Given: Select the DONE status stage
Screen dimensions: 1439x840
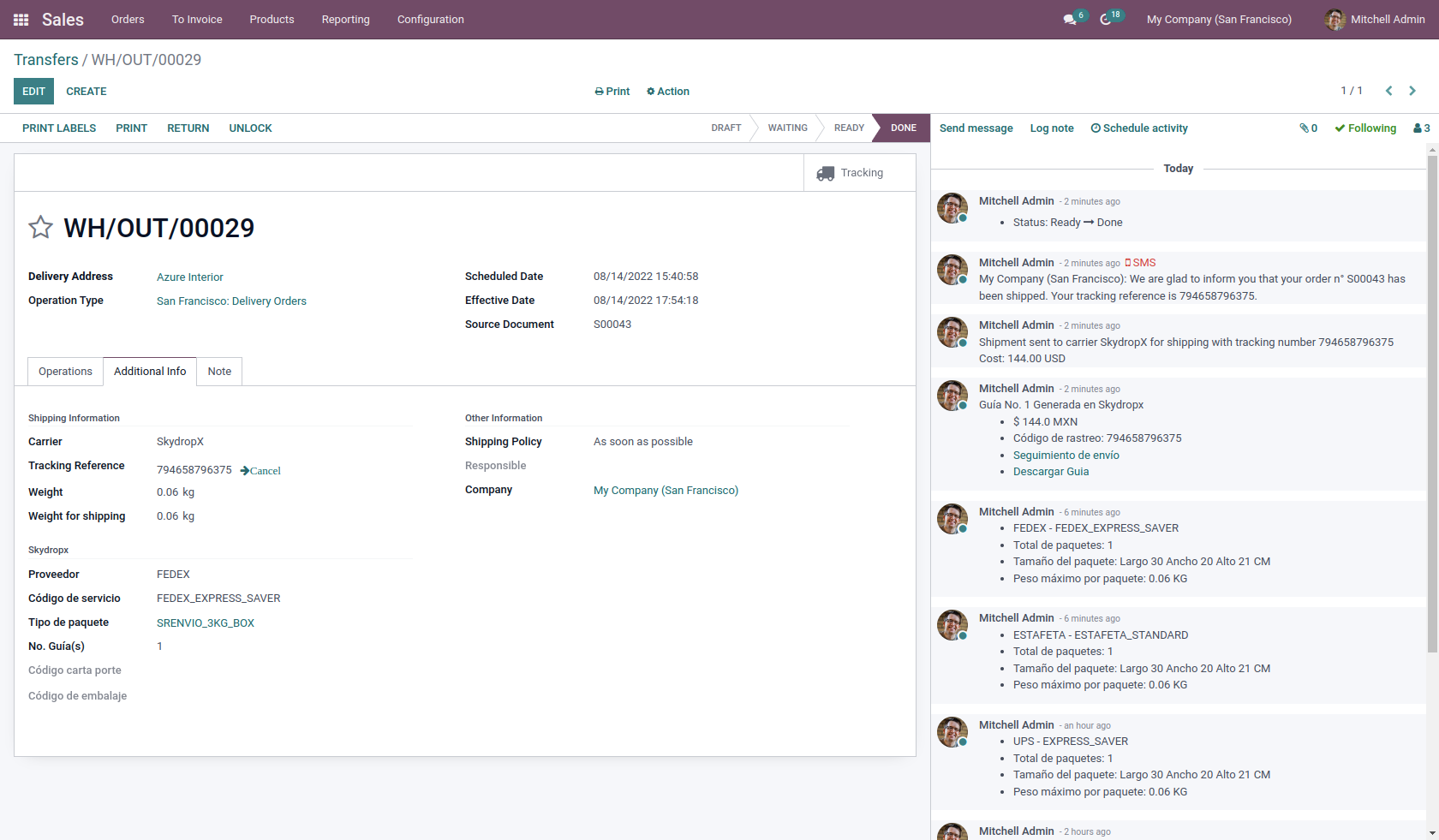Looking at the screenshot, I should click(x=903, y=128).
